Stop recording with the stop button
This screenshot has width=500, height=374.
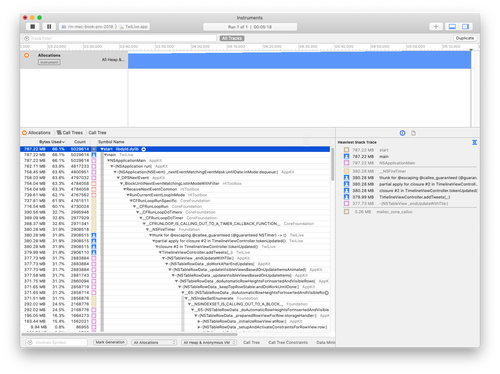click(x=32, y=26)
